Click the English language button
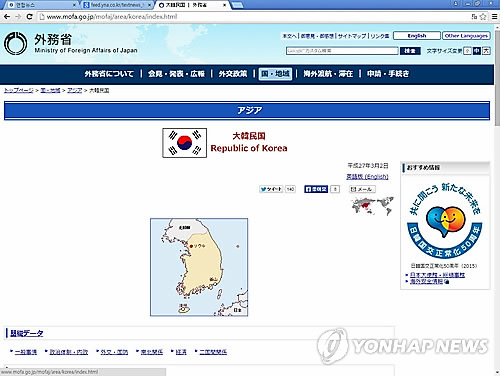This screenshot has height=376, width=500. click(x=417, y=36)
